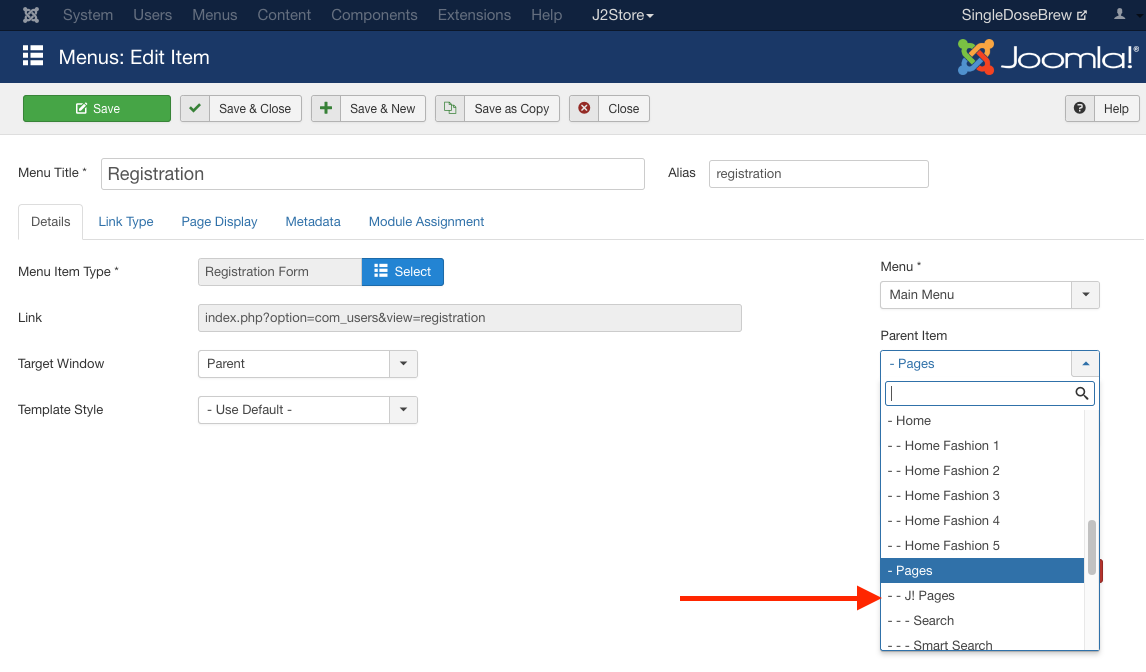Image resolution: width=1146 pixels, height=672 pixels.
Task: Open the user account icon menu
Action: [x=1119, y=15]
